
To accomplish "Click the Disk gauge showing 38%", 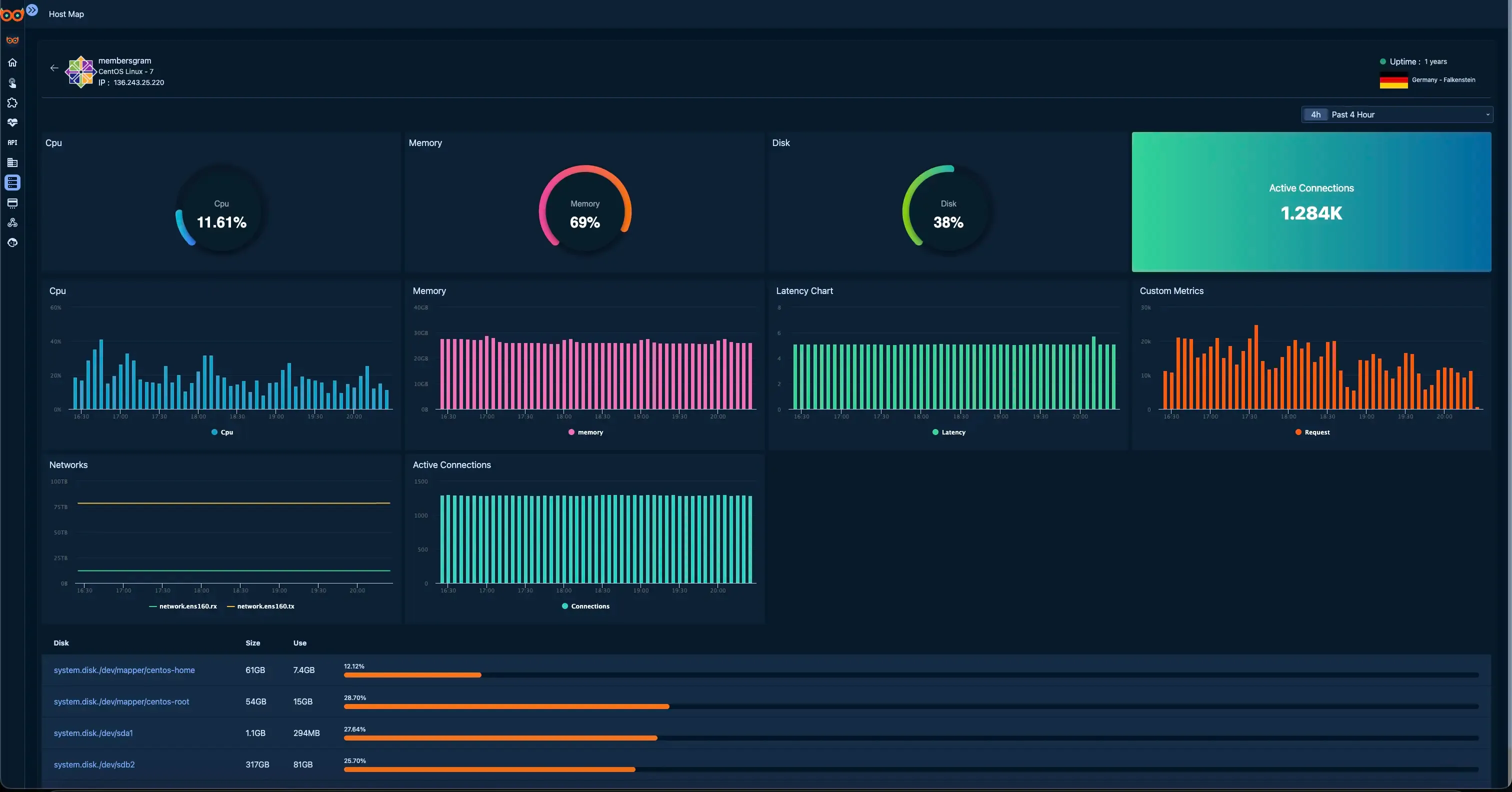I will 948,209.
